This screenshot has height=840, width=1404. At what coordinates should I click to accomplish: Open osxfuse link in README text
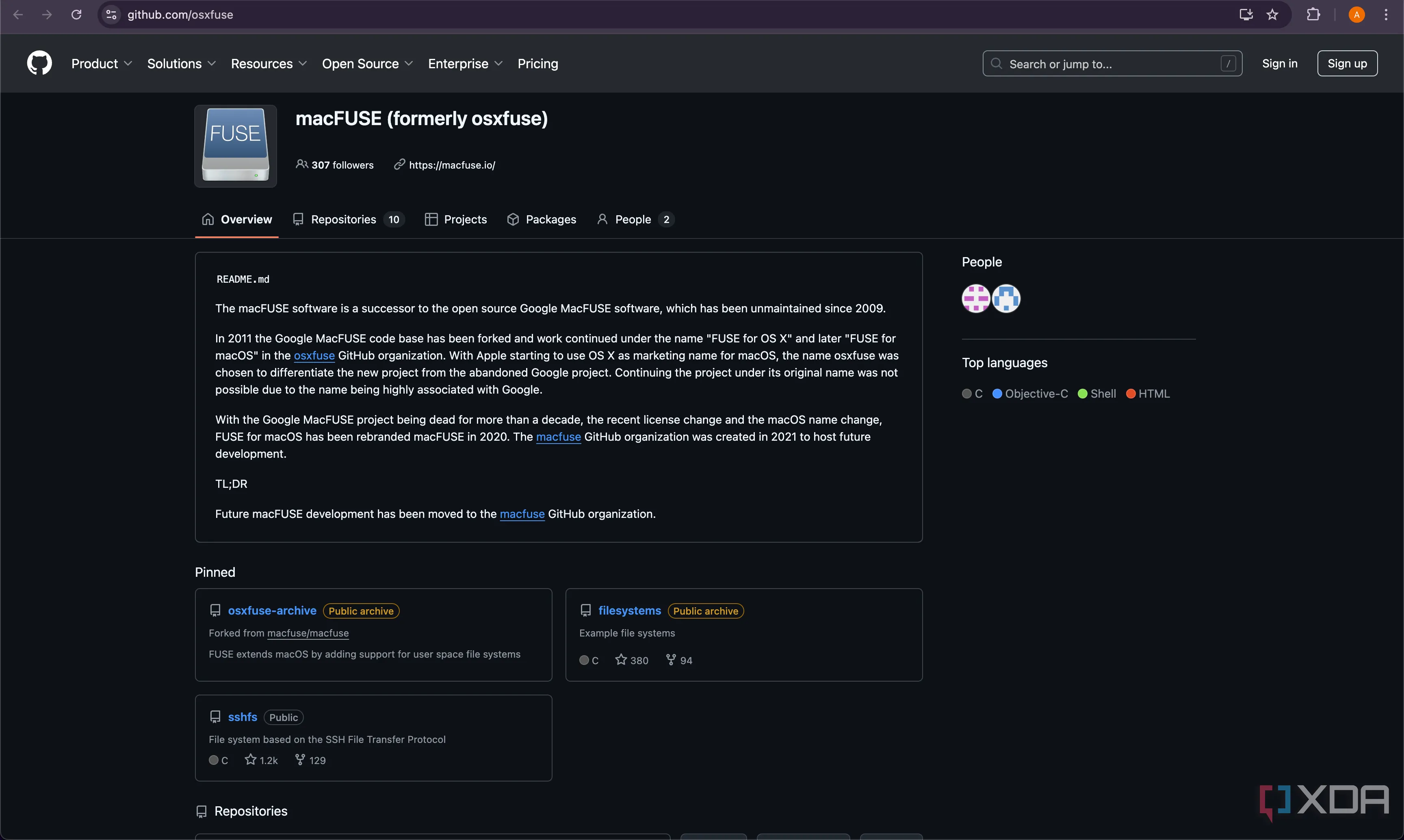[314, 355]
